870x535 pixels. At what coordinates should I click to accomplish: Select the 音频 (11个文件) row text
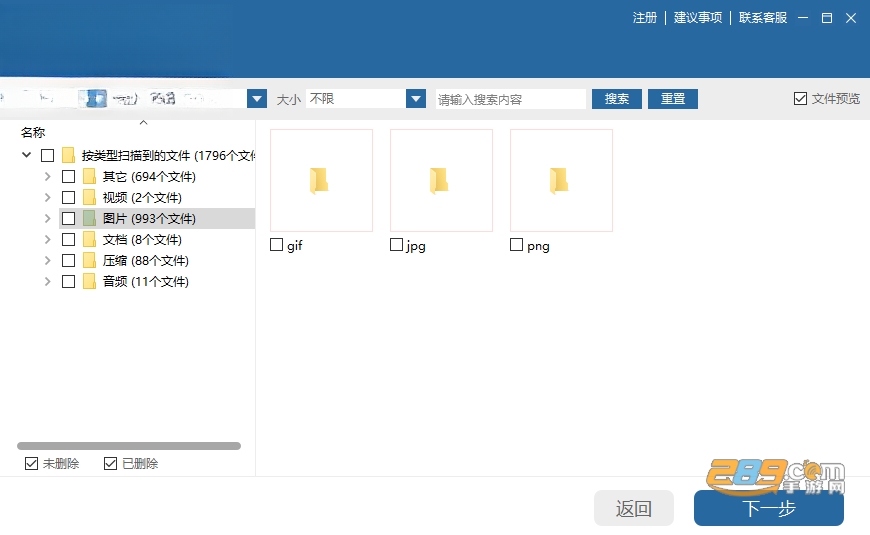tap(145, 281)
